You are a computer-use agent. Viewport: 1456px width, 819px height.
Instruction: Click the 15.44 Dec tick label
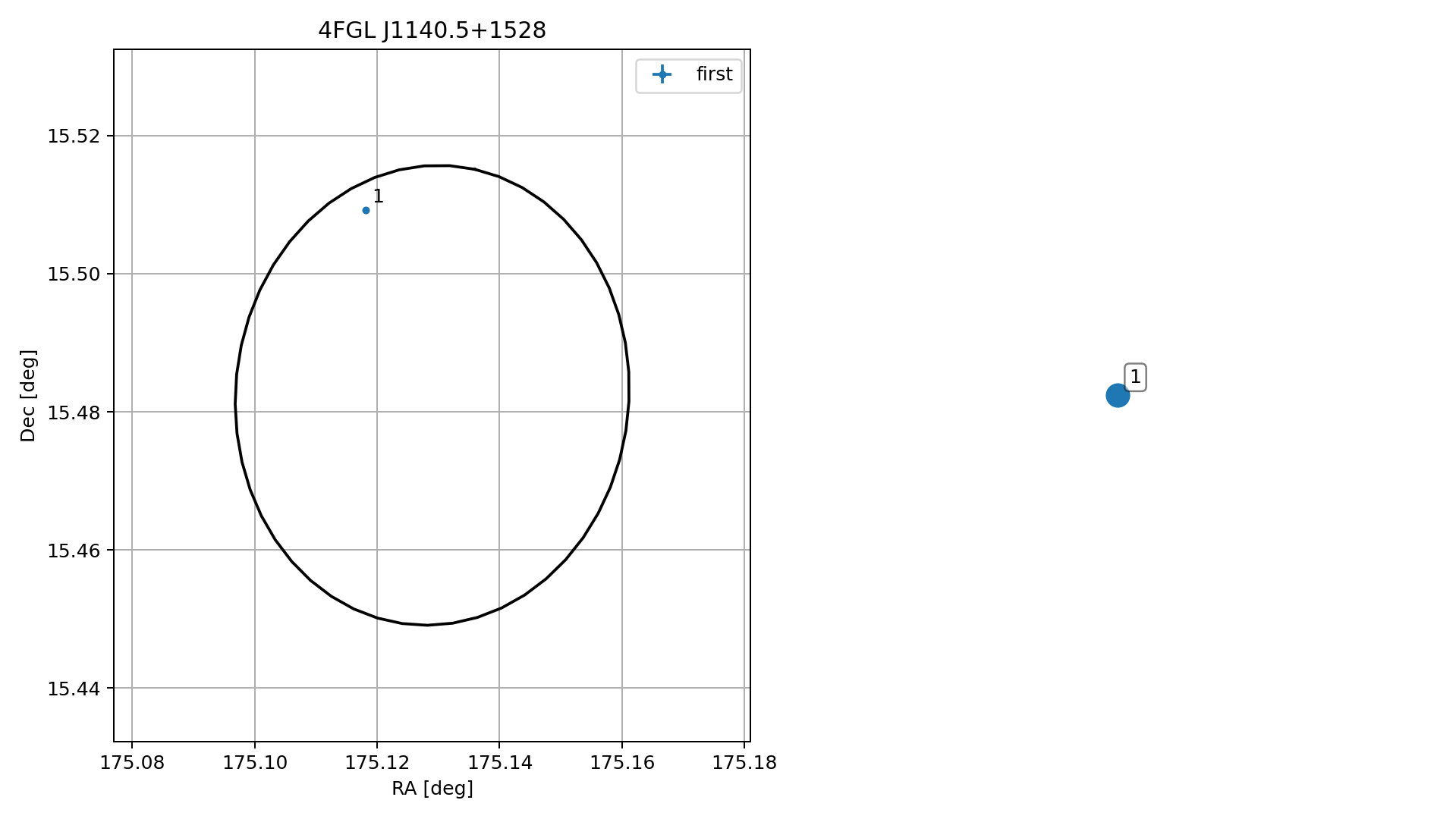74,689
